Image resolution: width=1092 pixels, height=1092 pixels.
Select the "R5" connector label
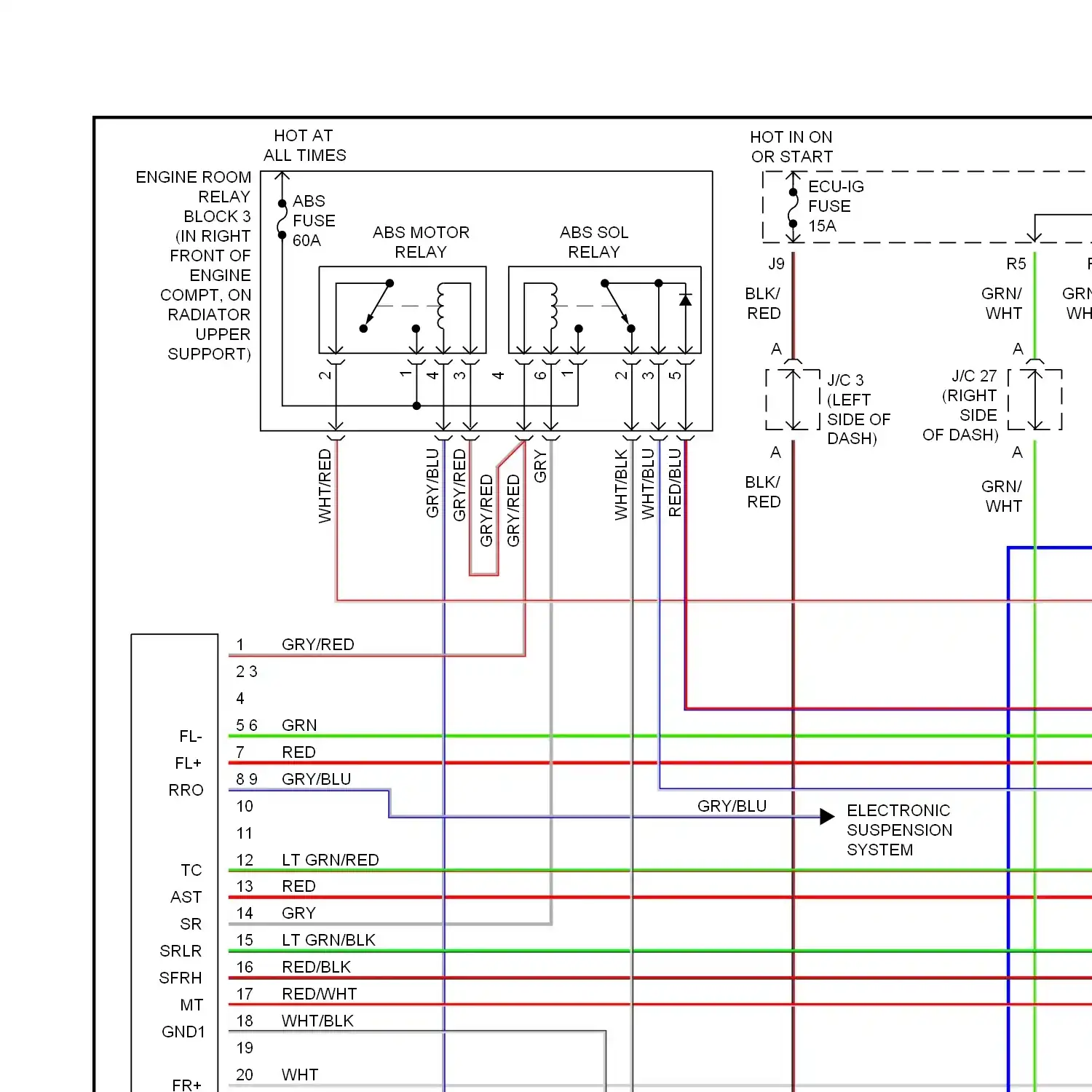(x=1016, y=264)
